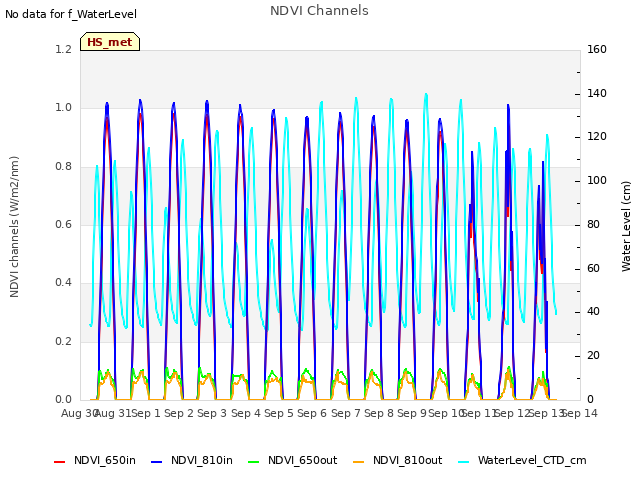Image resolution: width=640 pixels, height=480 pixels.
Task: Click the 0.6 tick on left axis
Action: (63, 224)
